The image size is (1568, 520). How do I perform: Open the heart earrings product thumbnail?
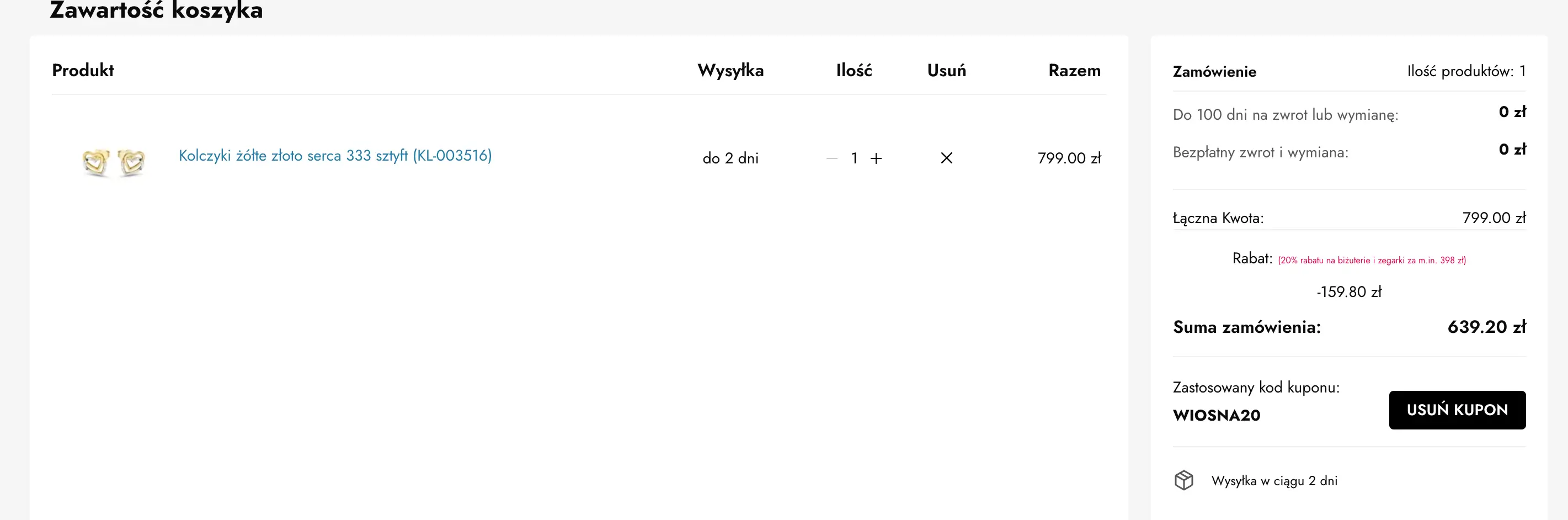[x=114, y=162]
